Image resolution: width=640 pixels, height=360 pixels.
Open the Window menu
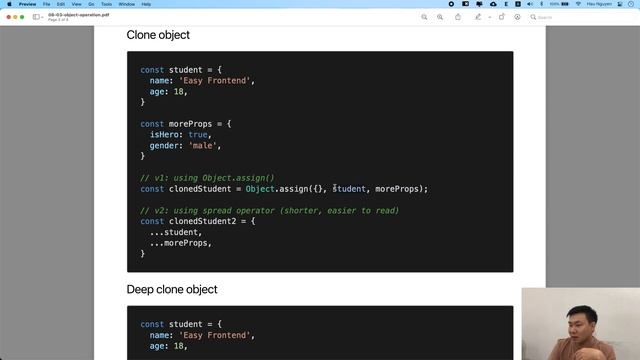(x=127, y=4)
